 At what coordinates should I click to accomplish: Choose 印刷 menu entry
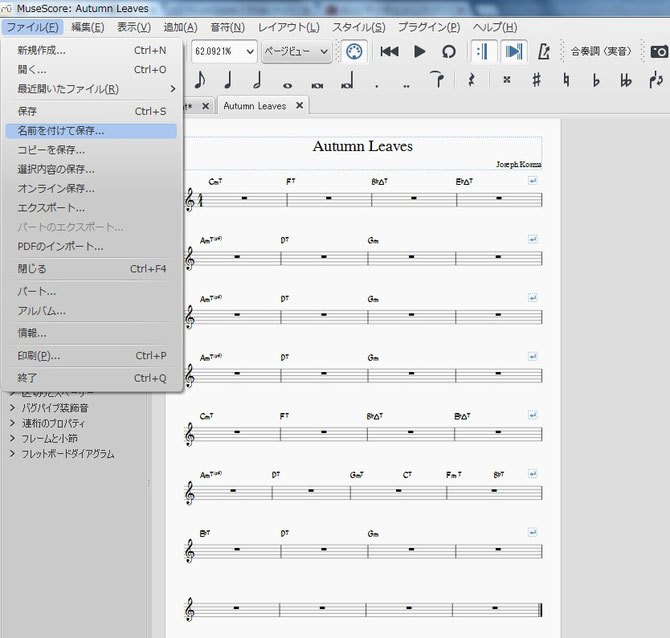(91, 356)
